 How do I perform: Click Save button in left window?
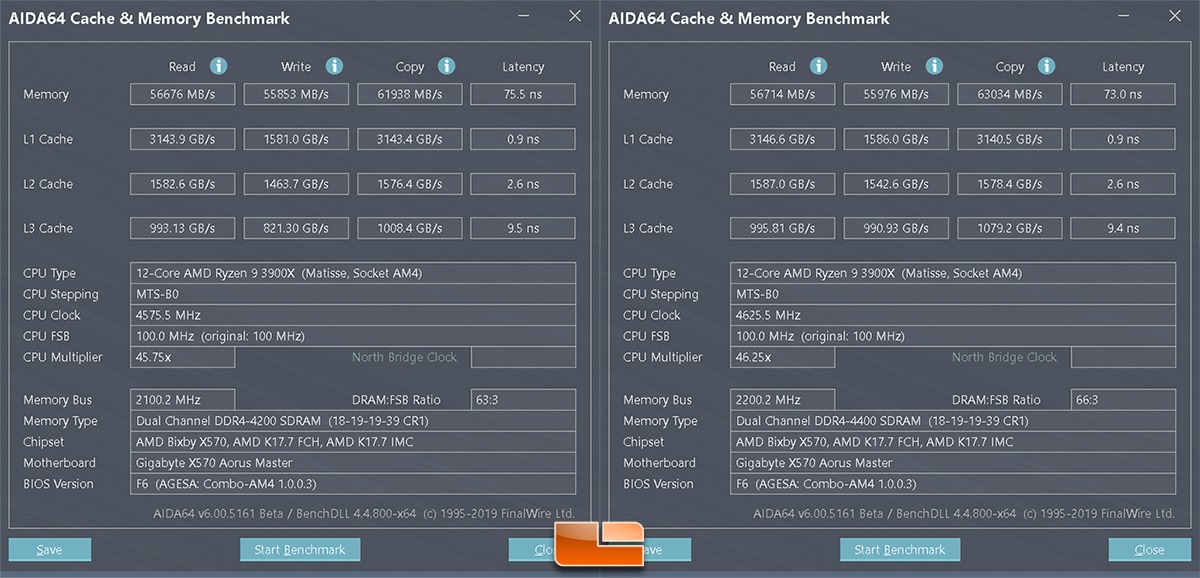50,549
